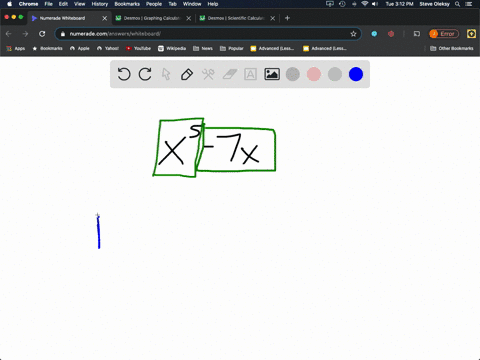This screenshot has height=360, width=480.
Task: Reload the whiteboard page
Action: pos(42,34)
